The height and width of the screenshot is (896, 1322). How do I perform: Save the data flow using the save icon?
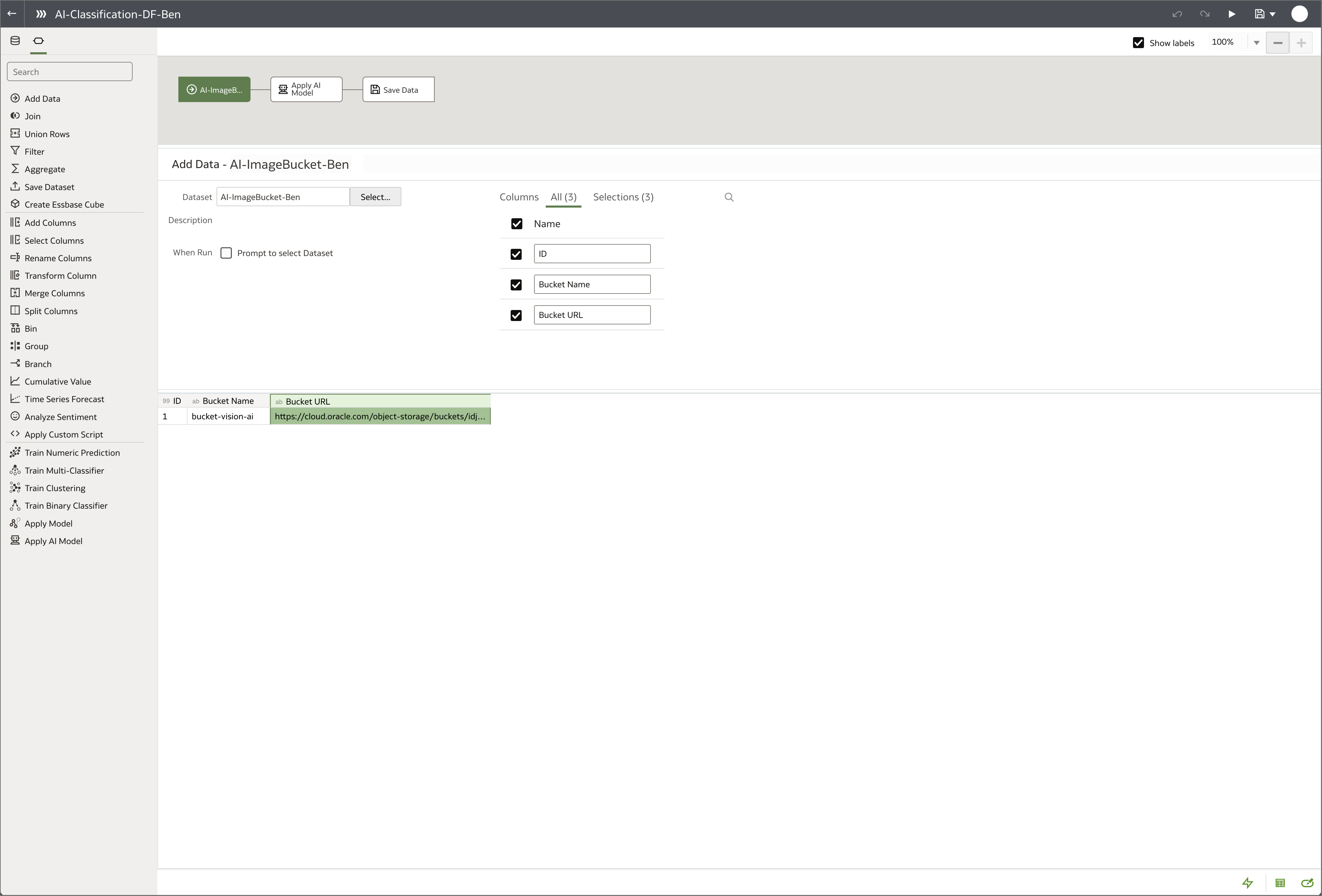(x=1259, y=14)
